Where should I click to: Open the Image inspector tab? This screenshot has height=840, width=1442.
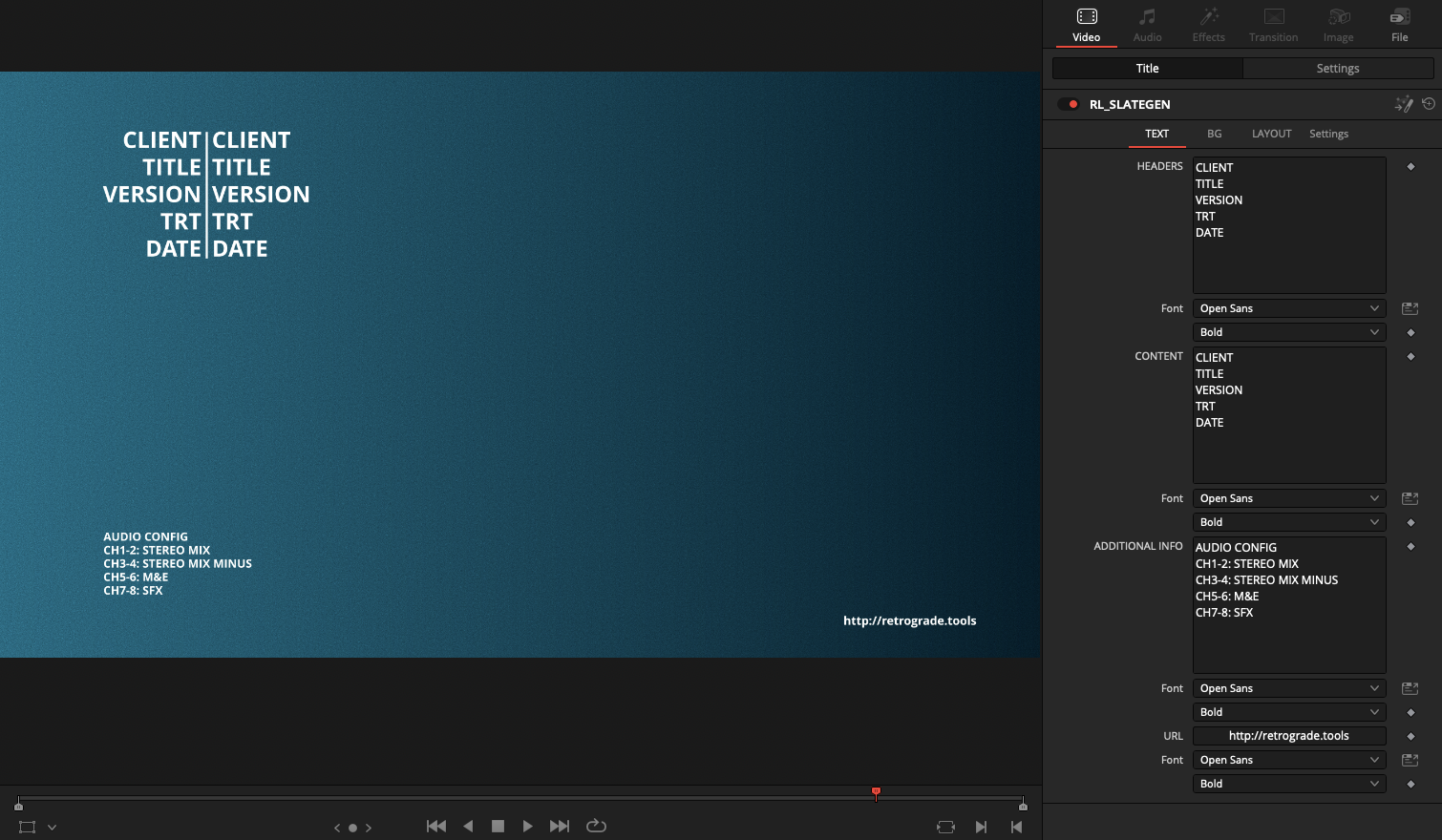(1338, 25)
